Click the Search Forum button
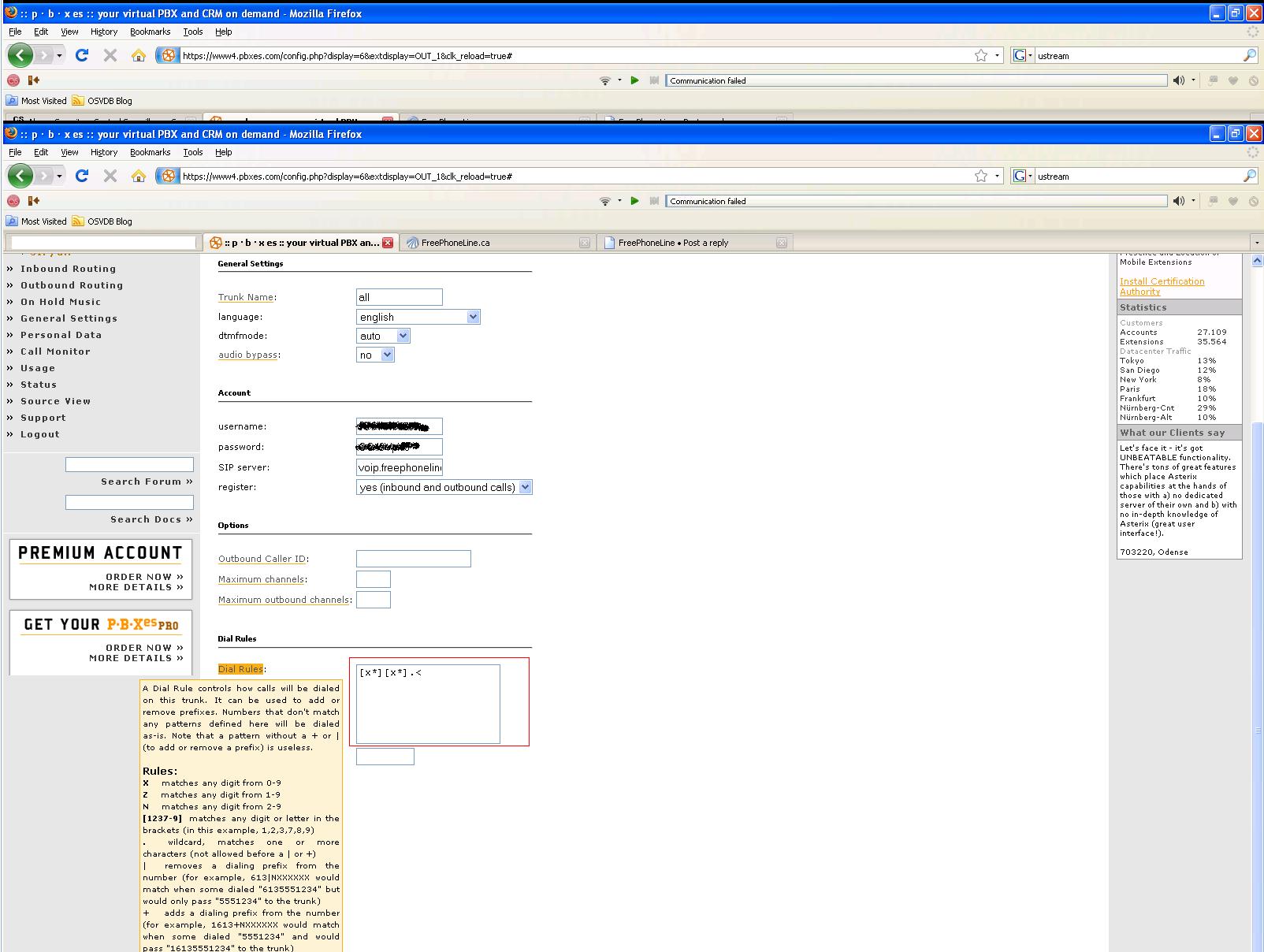The width and height of the screenshot is (1264, 952). click(147, 482)
